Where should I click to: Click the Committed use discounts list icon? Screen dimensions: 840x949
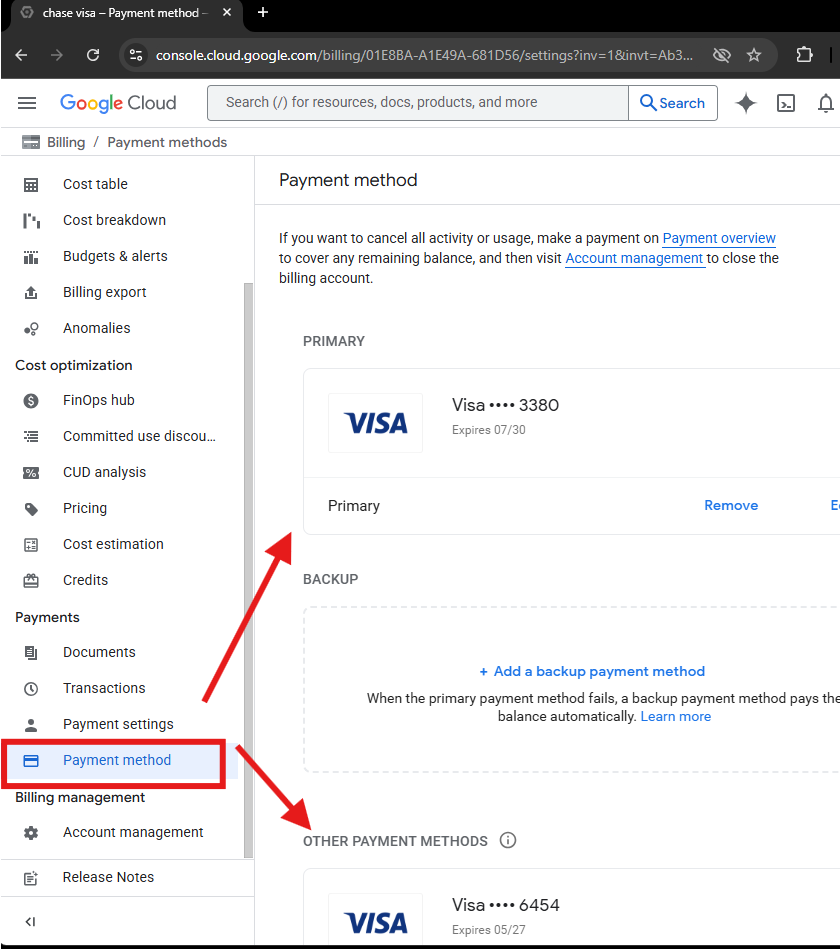tap(31, 436)
